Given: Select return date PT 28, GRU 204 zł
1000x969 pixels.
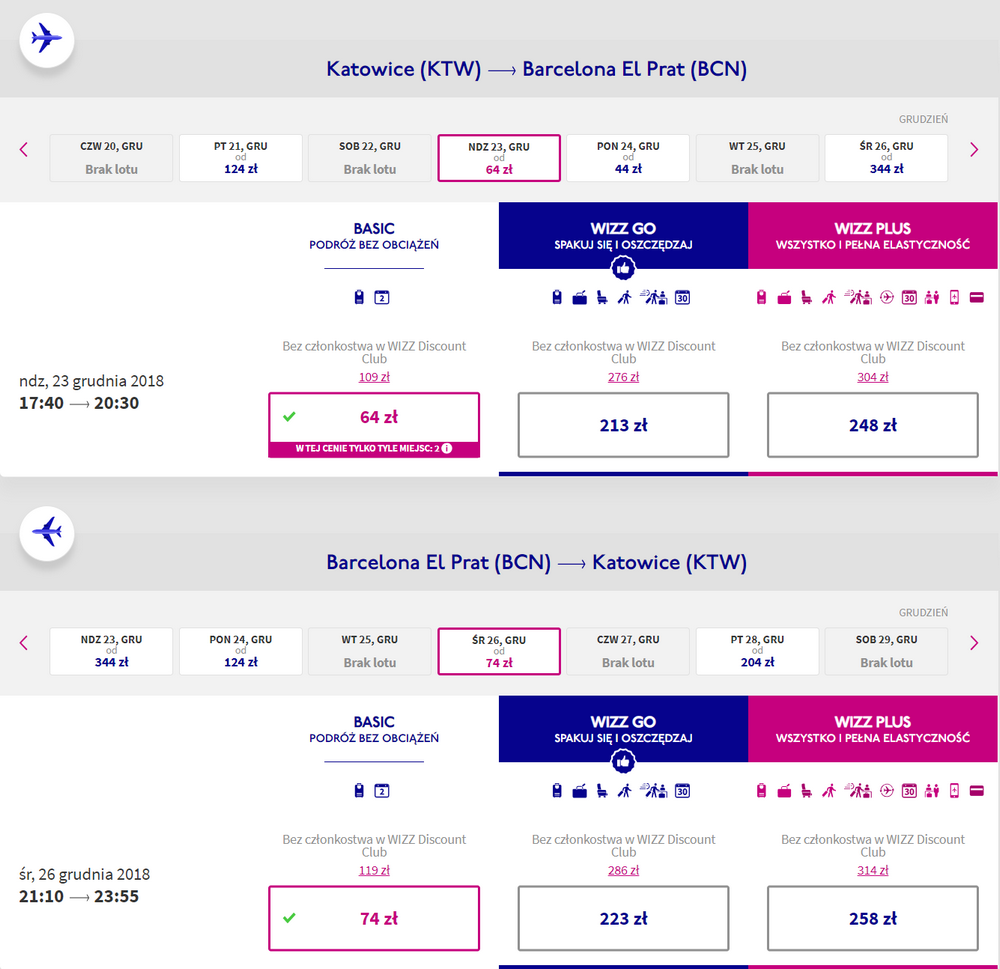Looking at the screenshot, I should (x=757, y=651).
